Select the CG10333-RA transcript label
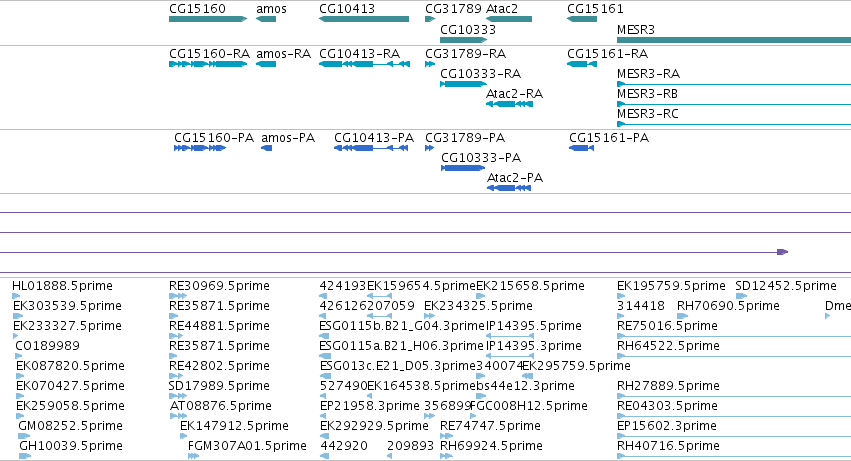 [480, 74]
